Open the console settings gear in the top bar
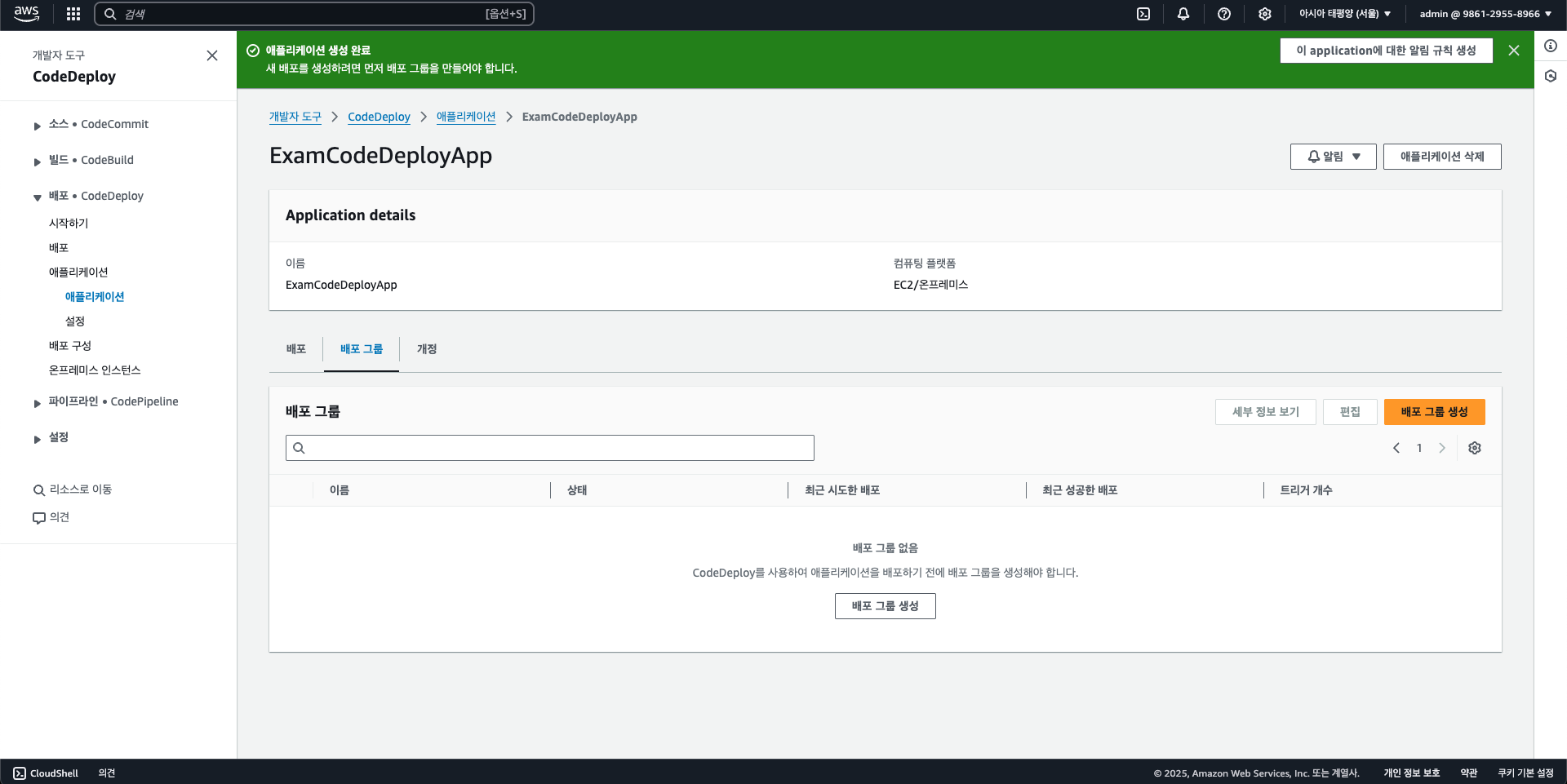1567x784 pixels. pos(1265,14)
